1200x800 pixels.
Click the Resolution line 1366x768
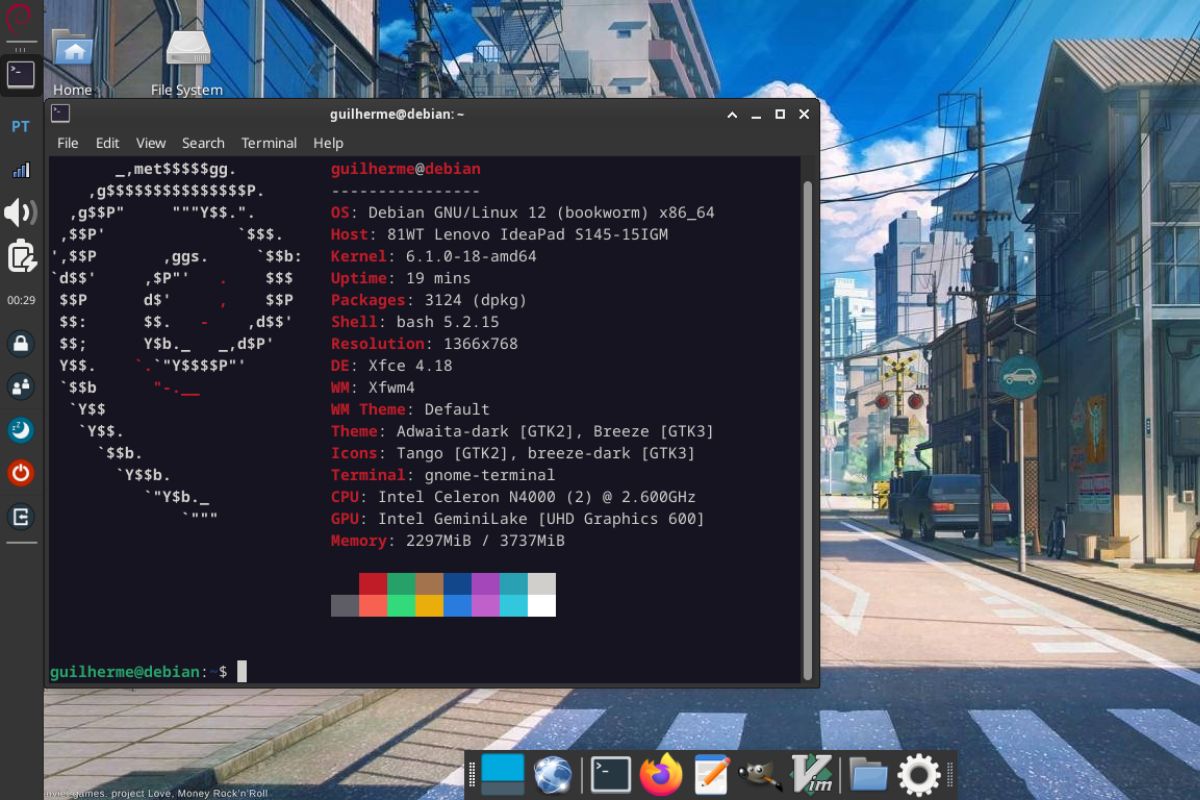click(424, 345)
